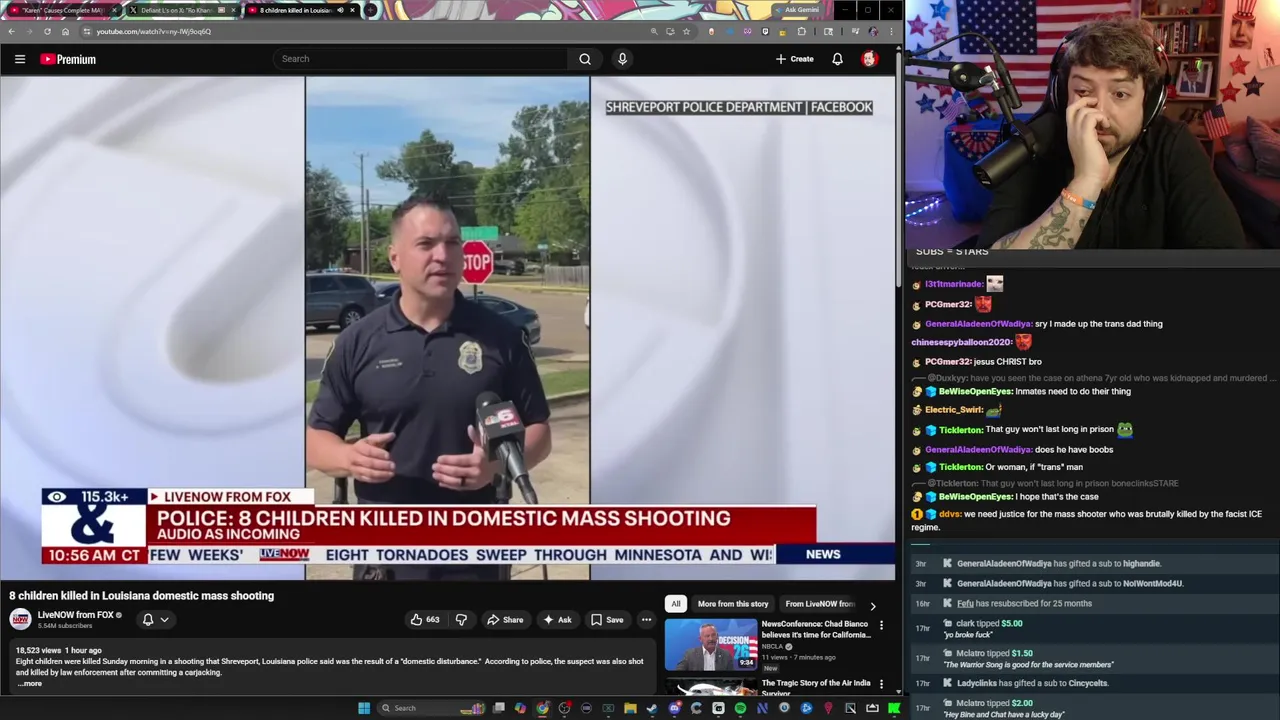Click inside the YouTube search field
The width and height of the screenshot is (1280, 720).
pos(420,59)
